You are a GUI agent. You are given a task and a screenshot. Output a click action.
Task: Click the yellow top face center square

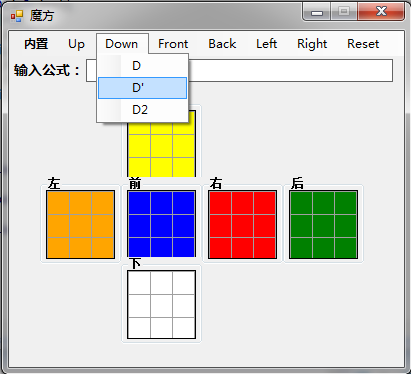161,146
